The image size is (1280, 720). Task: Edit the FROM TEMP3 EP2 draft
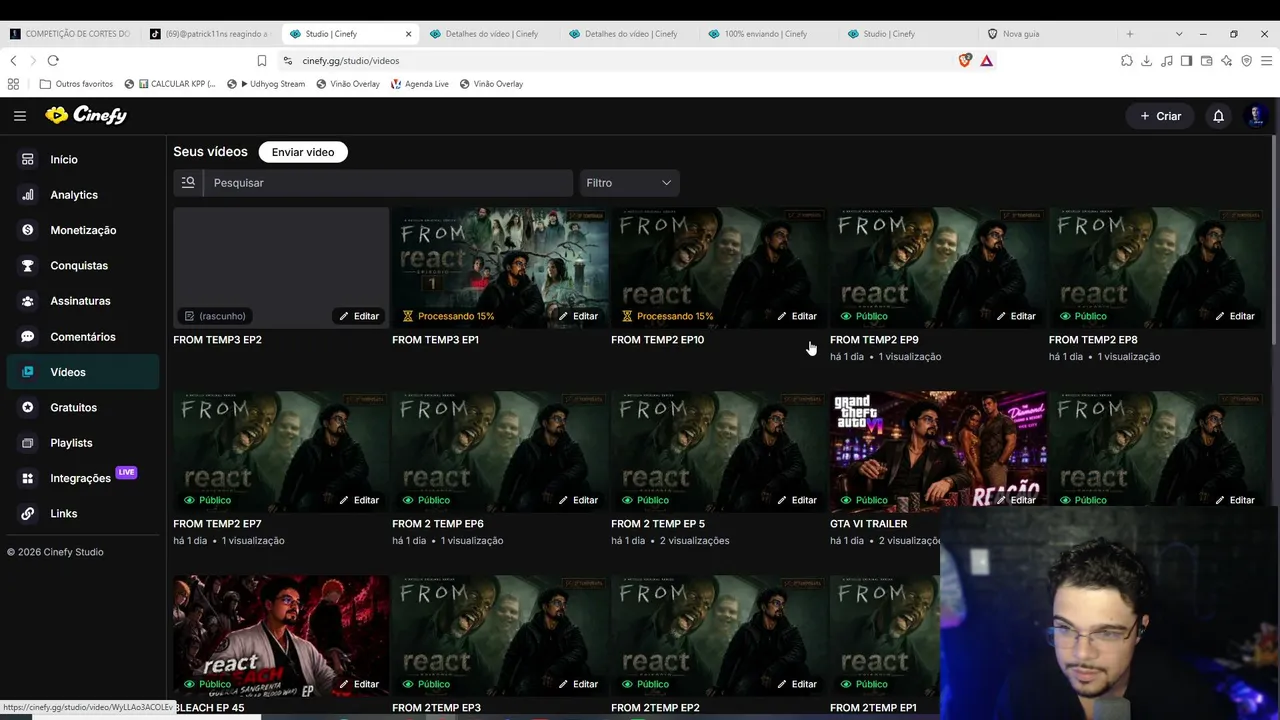tap(358, 316)
